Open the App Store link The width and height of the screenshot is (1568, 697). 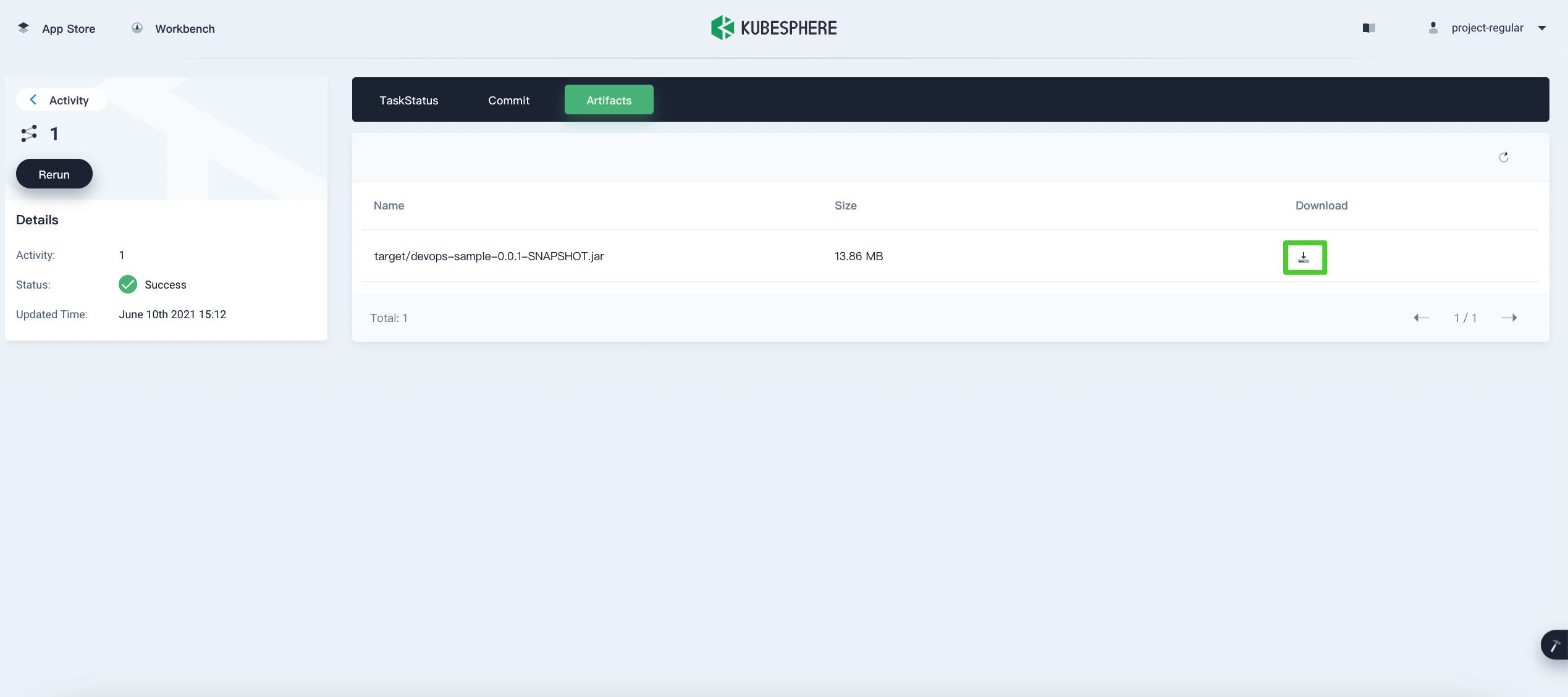click(68, 28)
